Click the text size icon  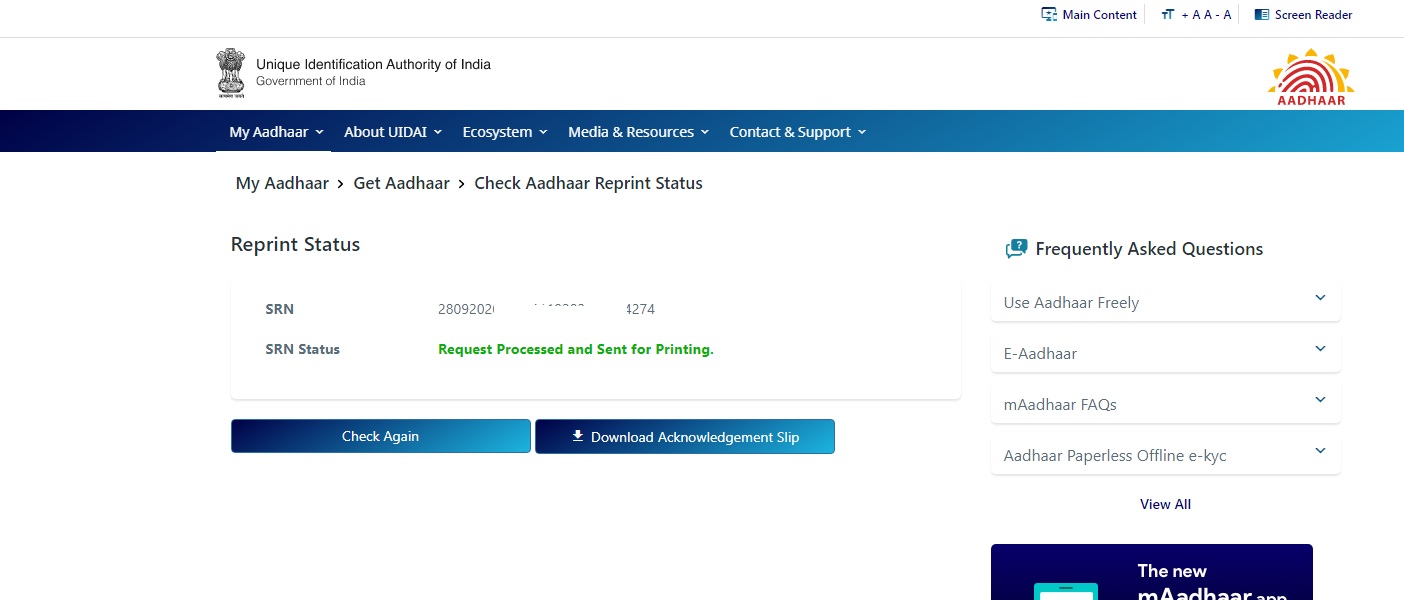[1167, 15]
